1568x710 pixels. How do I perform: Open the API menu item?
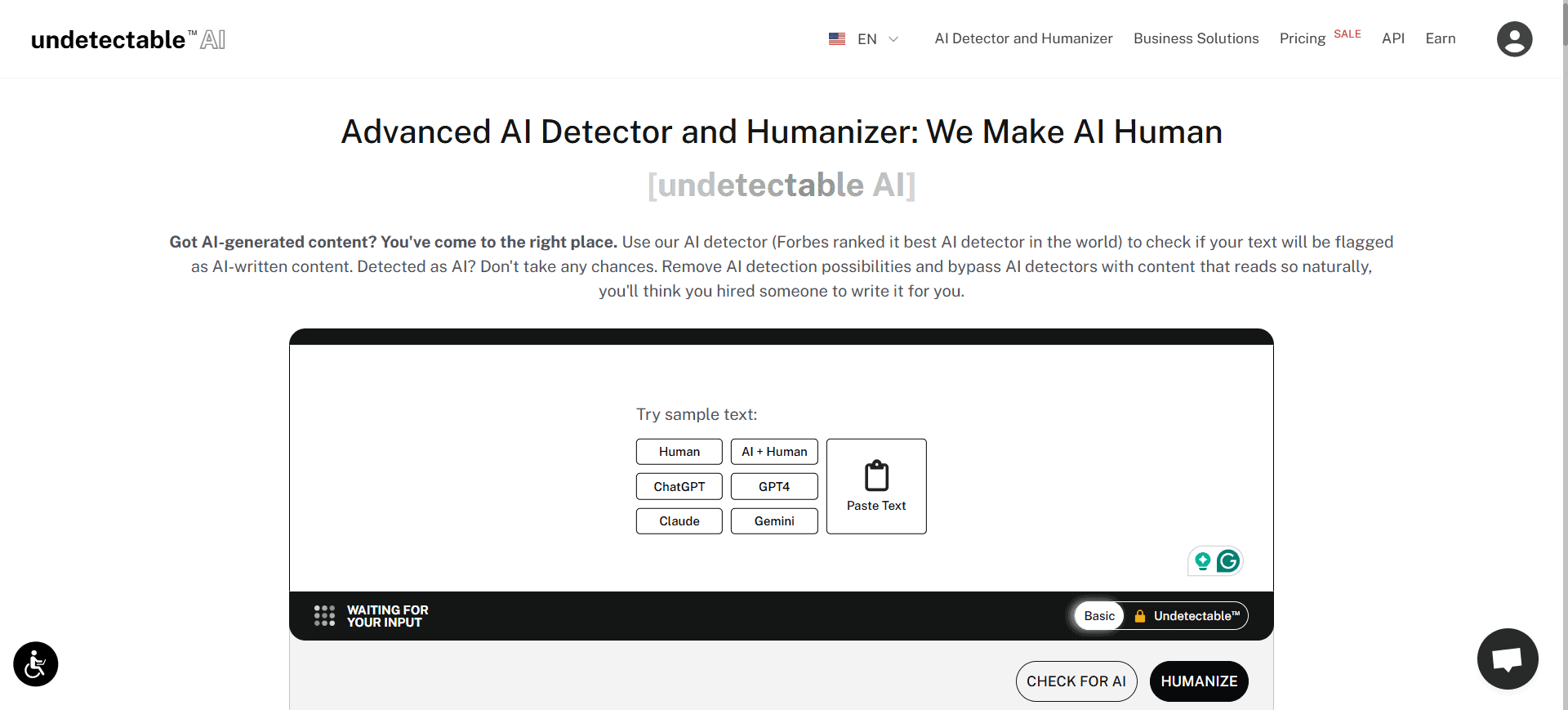(x=1393, y=38)
